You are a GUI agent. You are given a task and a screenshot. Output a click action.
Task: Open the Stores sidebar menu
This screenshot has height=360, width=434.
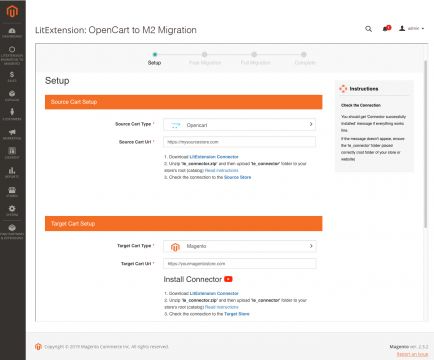tap(12, 192)
